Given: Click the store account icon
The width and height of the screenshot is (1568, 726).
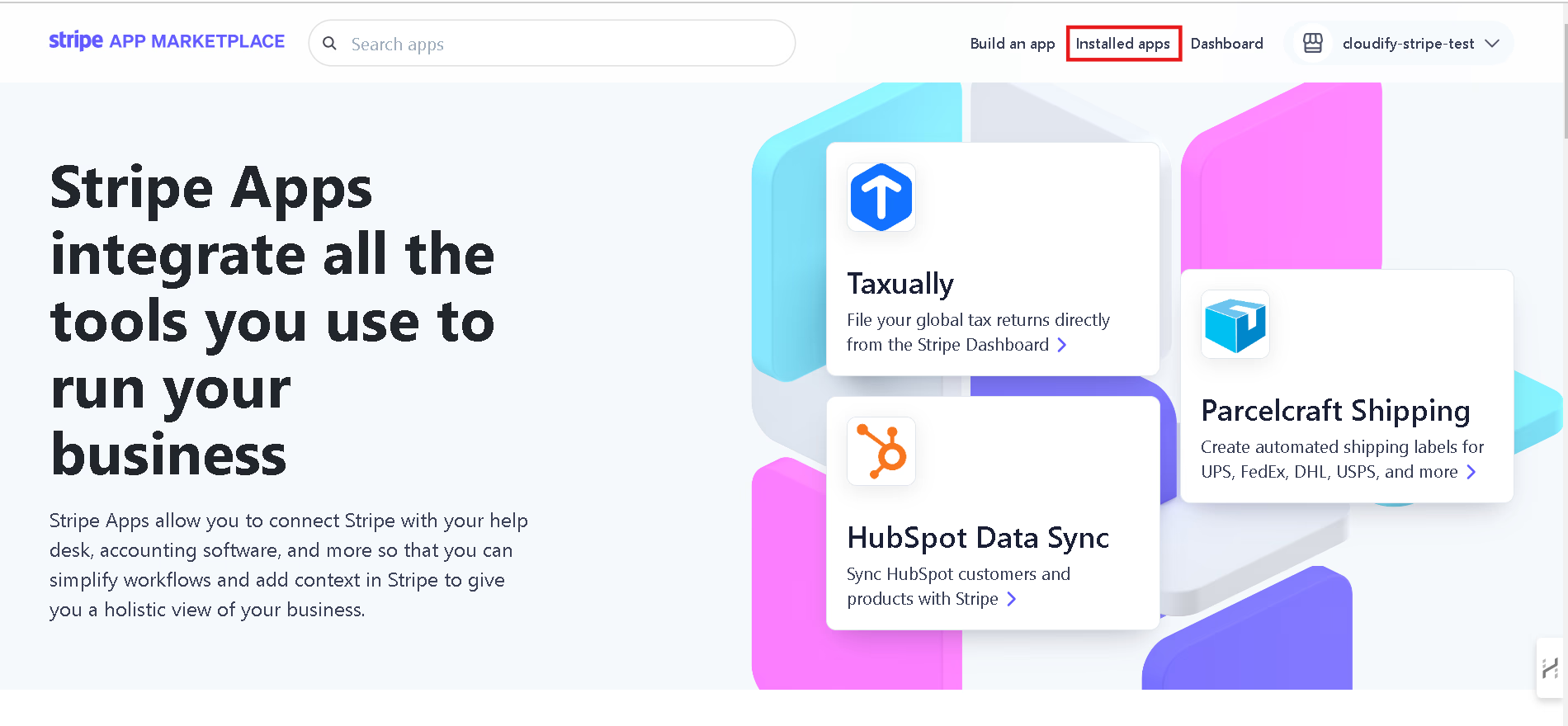Looking at the screenshot, I should (x=1312, y=43).
